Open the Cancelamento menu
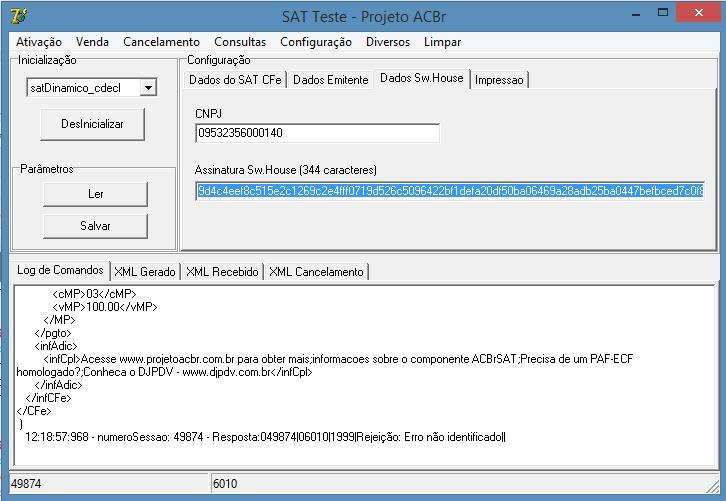Screen dimensions: 726x501 point(161,42)
